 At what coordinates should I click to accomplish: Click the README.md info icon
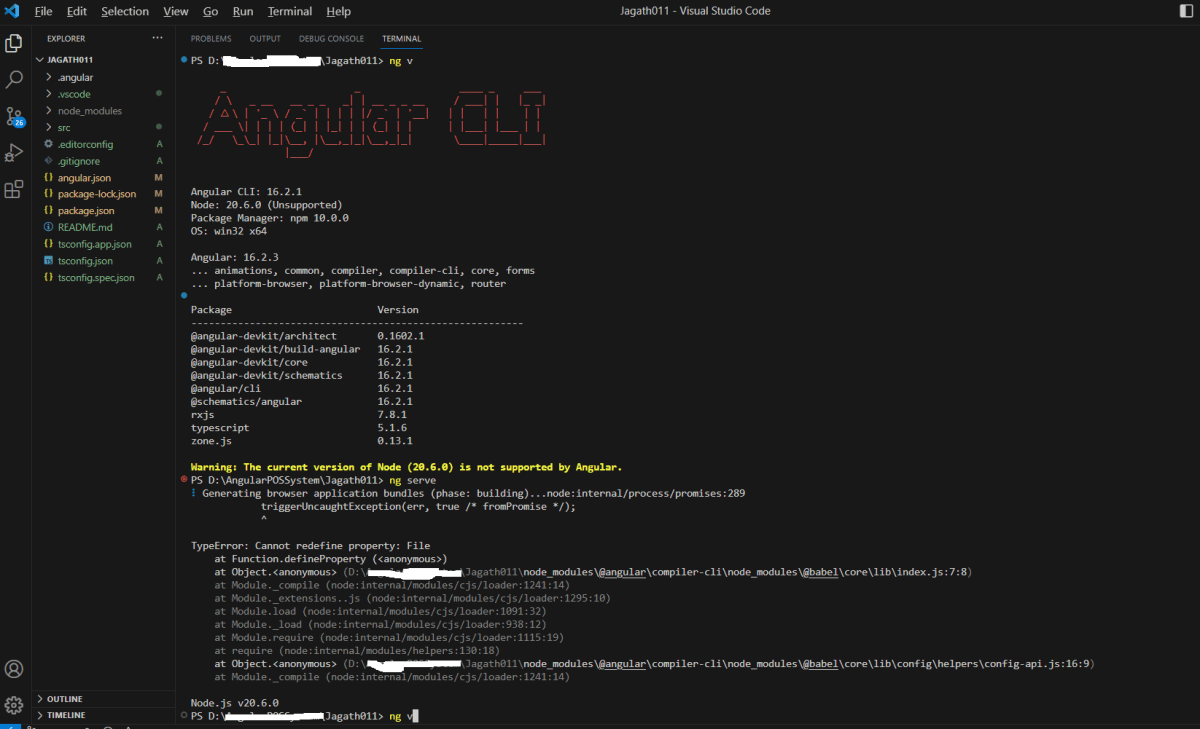(x=48, y=227)
